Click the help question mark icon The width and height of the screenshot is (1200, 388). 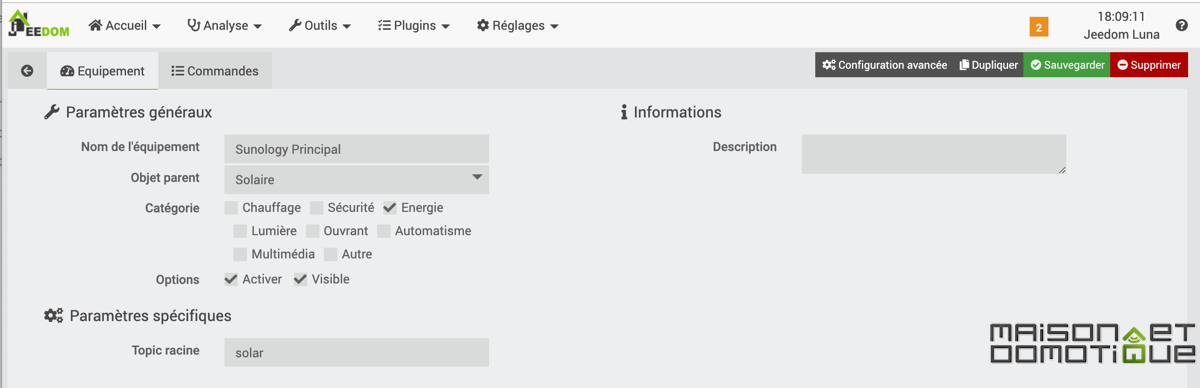pos(1181,26)
